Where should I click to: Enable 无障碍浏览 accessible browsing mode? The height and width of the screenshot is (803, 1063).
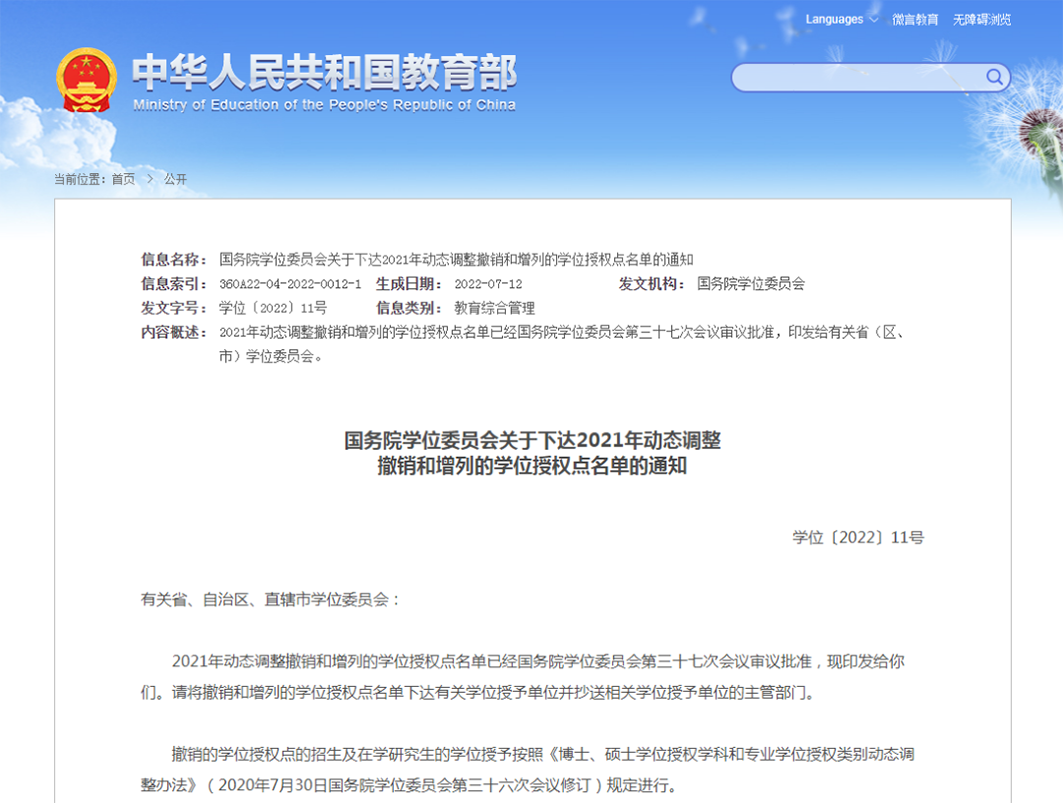pos(981,20)
